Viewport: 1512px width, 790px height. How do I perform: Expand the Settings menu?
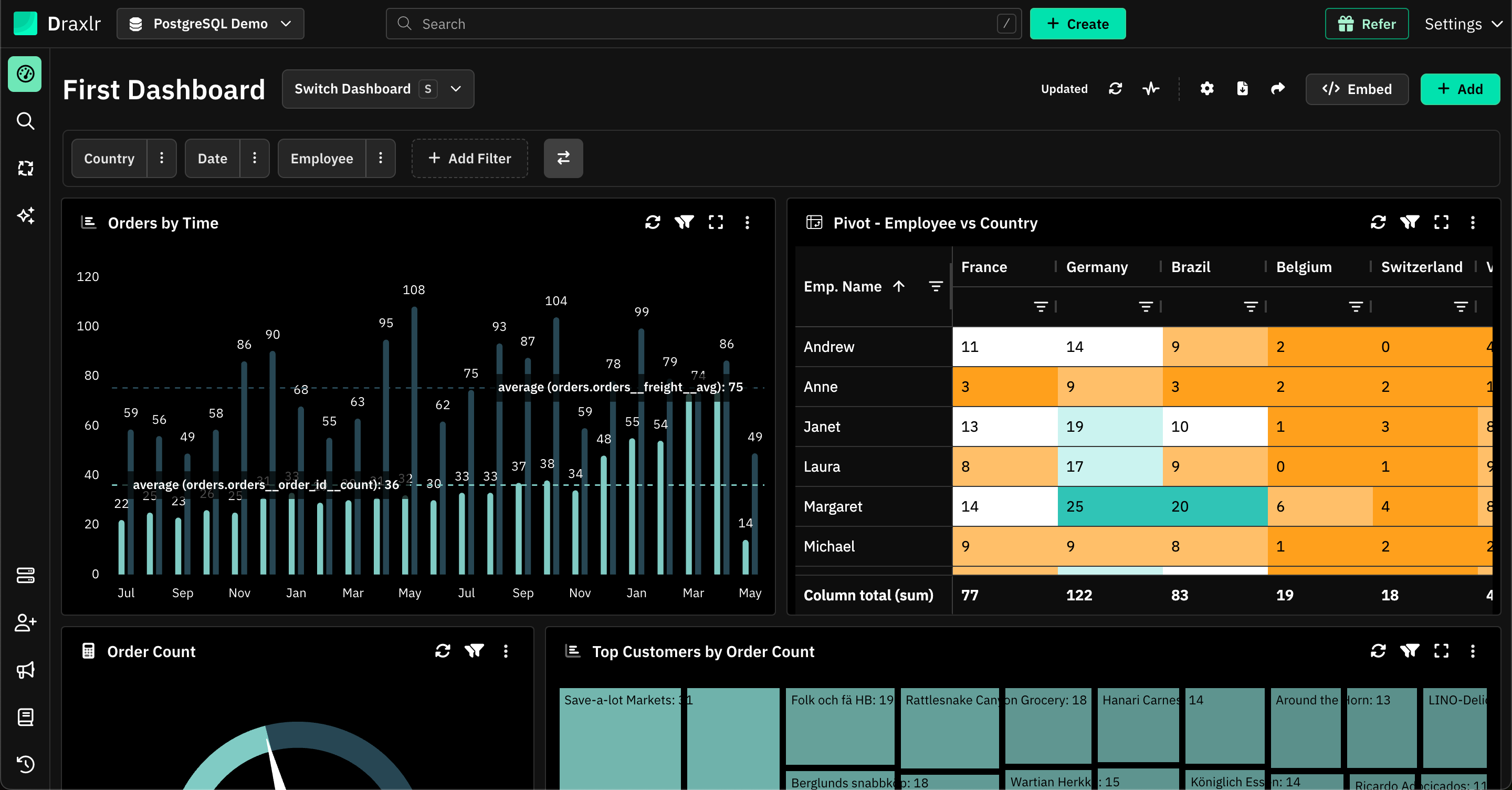[1463, 24]
